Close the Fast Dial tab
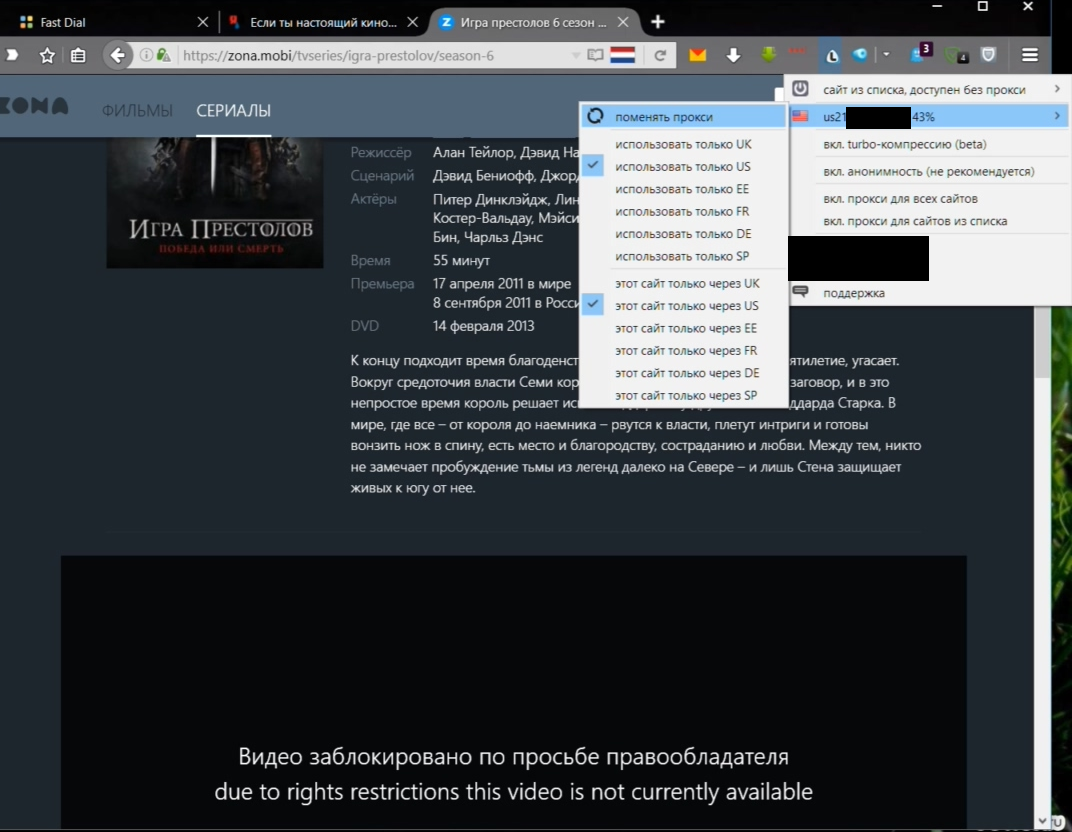The width and height of the screenshot is (1072, 832). 202,22
